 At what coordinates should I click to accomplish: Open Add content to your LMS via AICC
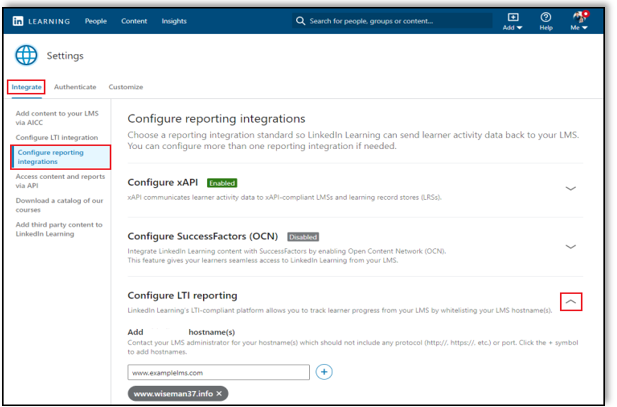tap(57, 118)
